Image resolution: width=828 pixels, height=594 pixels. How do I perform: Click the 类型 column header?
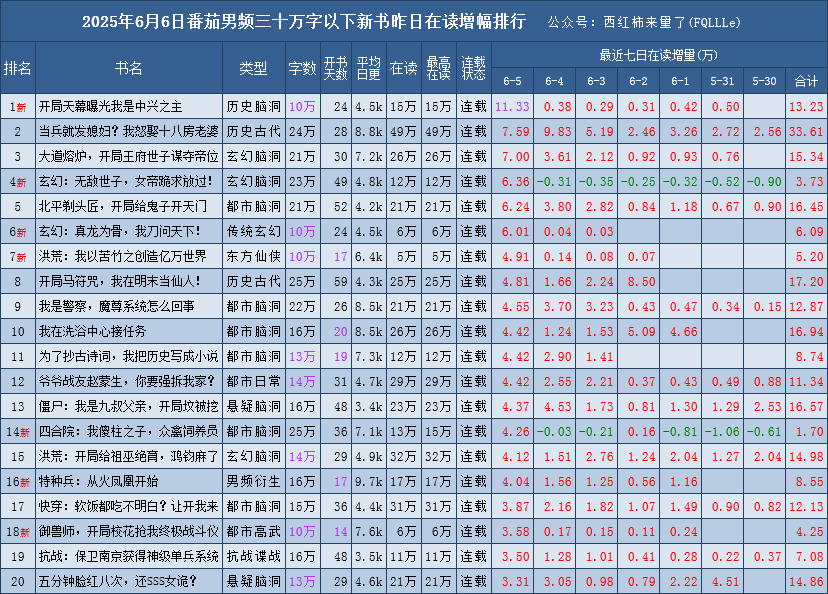254,68
